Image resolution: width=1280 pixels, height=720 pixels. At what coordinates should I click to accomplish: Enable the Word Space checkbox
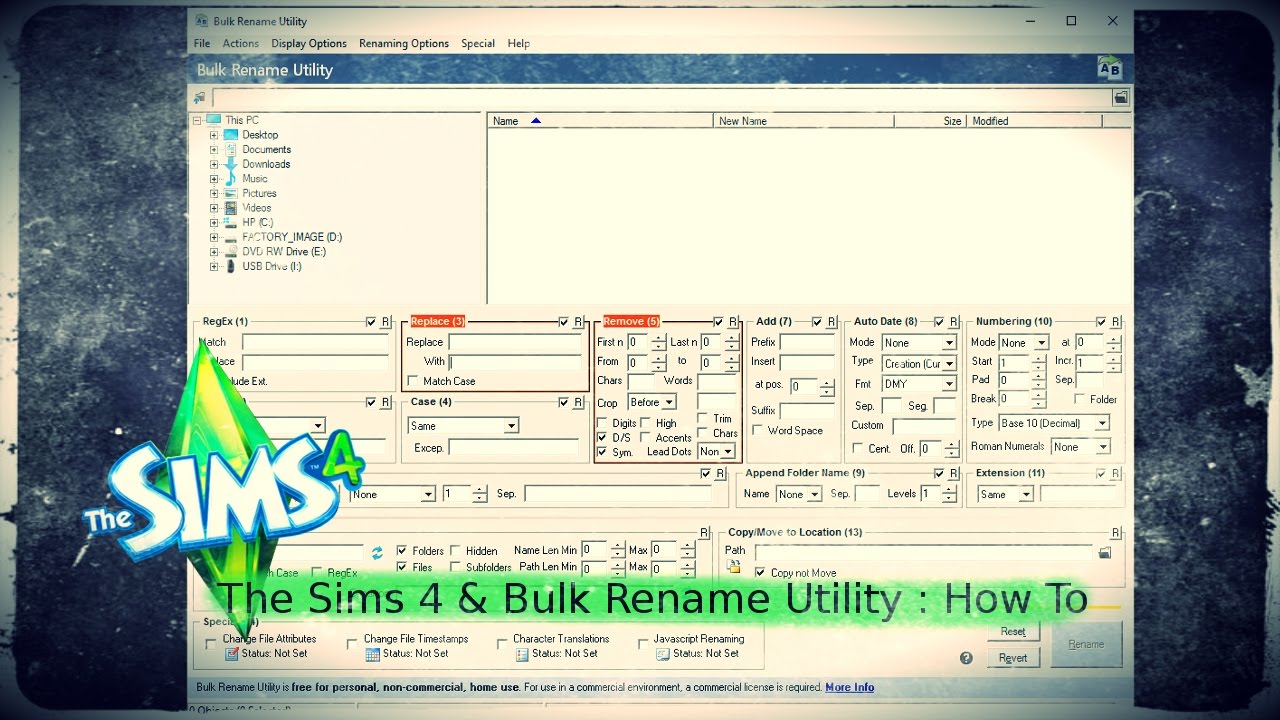coord(758,430)
